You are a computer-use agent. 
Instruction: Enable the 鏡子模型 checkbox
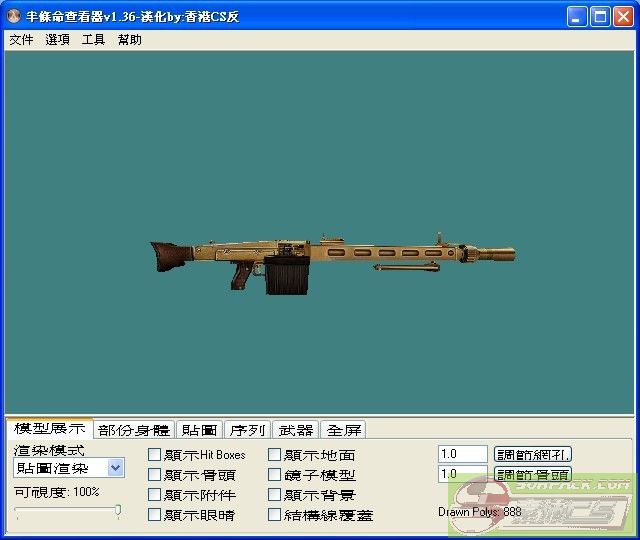pos(275,475)
